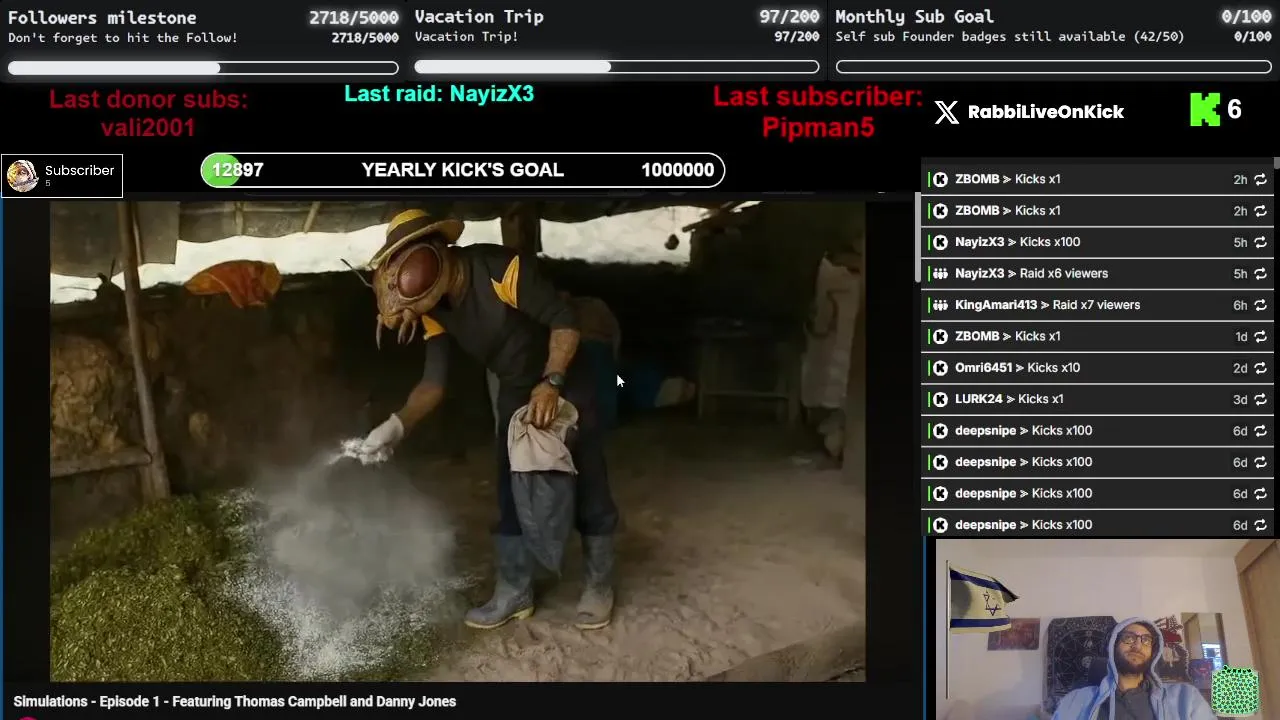Click the Monthly Sub Goal progress bar
The height and width of the screenshot is (720, 1280).
point(1054,67)
